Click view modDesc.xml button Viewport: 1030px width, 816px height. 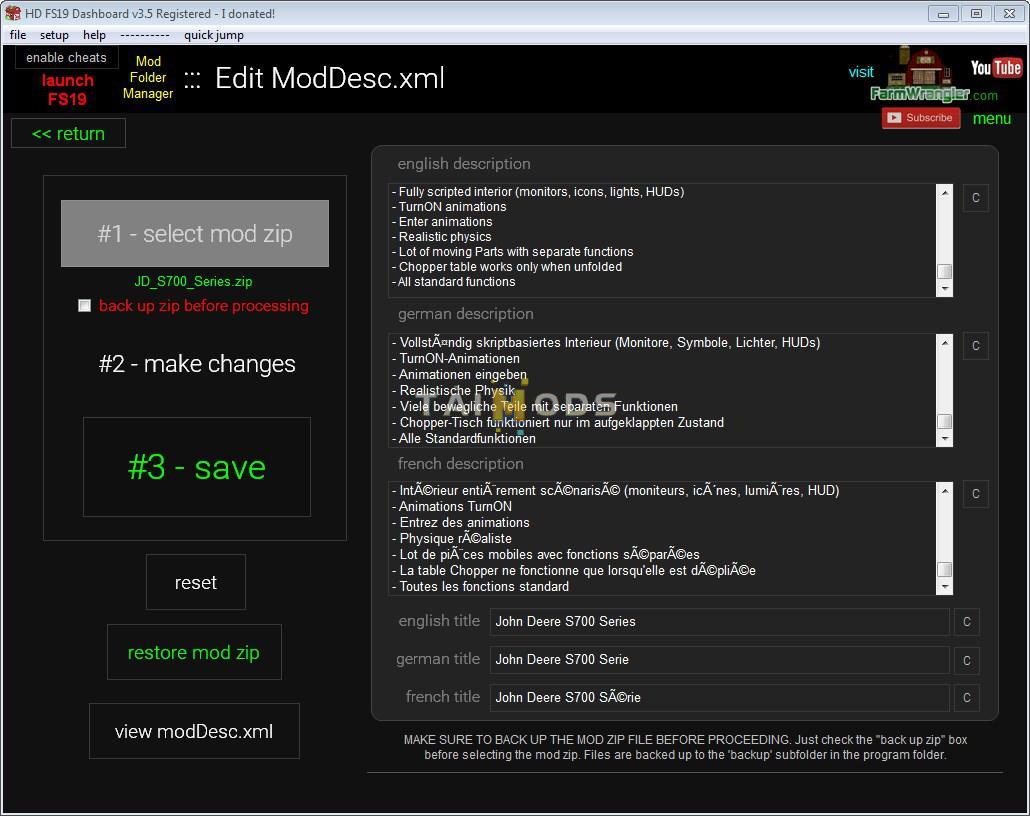click(x=194, y=731)
